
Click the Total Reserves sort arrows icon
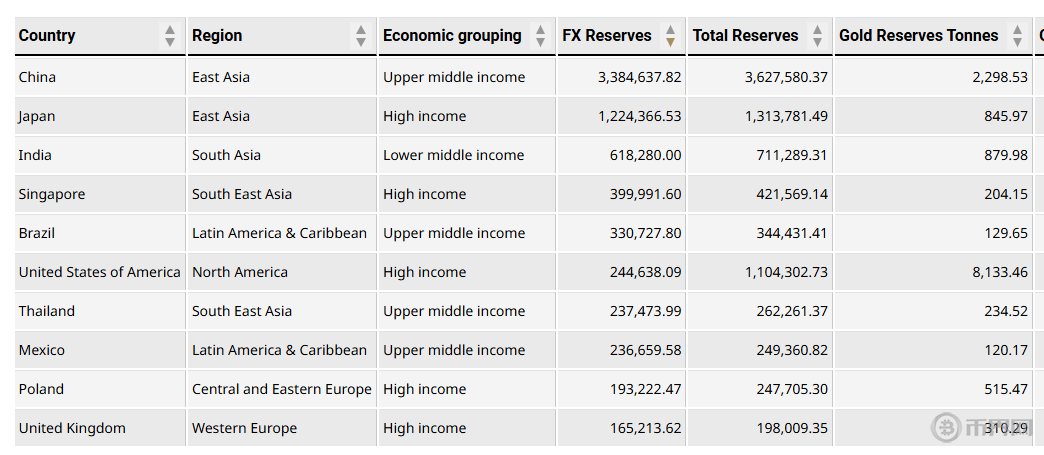[818, 36]
